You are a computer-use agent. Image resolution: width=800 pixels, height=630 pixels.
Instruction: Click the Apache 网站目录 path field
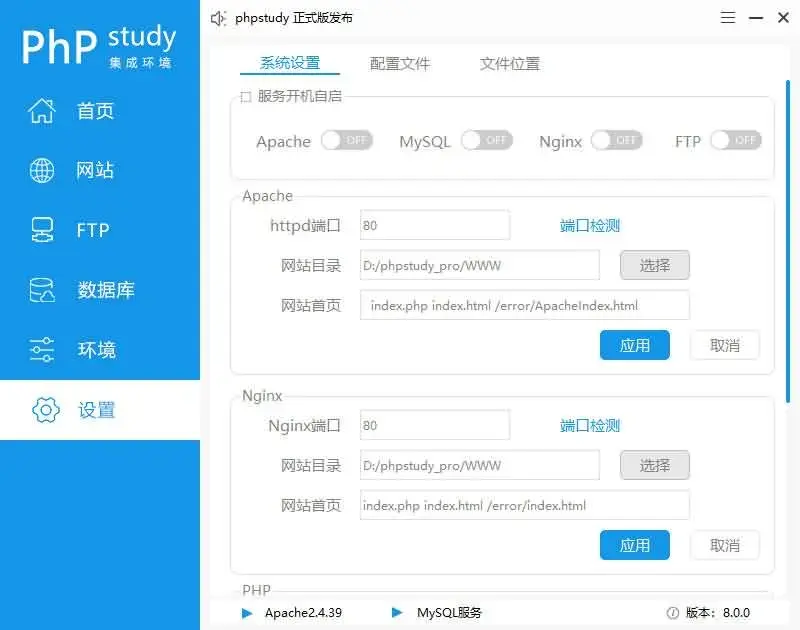[480, 265]
